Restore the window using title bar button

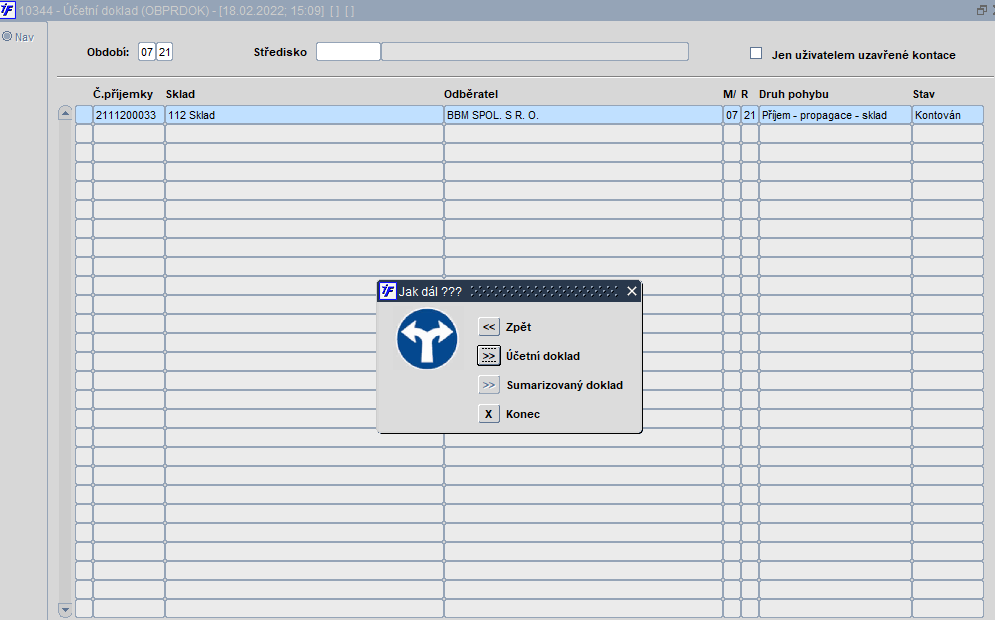(982, 10)
